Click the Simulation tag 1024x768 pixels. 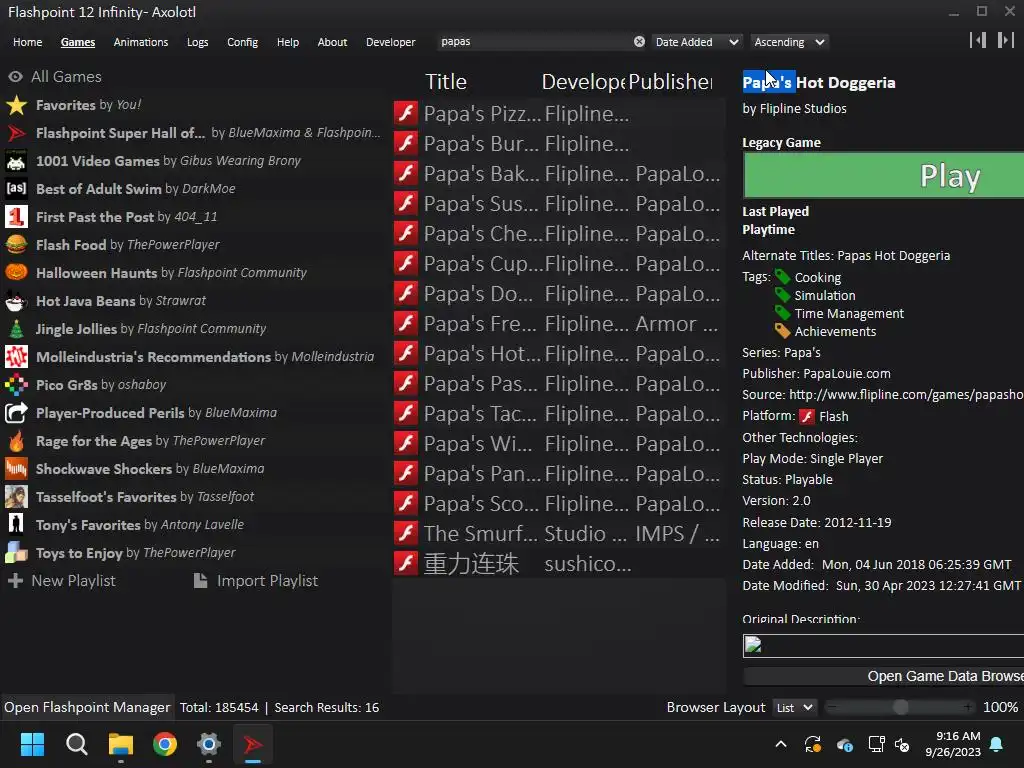pyautogui.click(x=825, y=295)
